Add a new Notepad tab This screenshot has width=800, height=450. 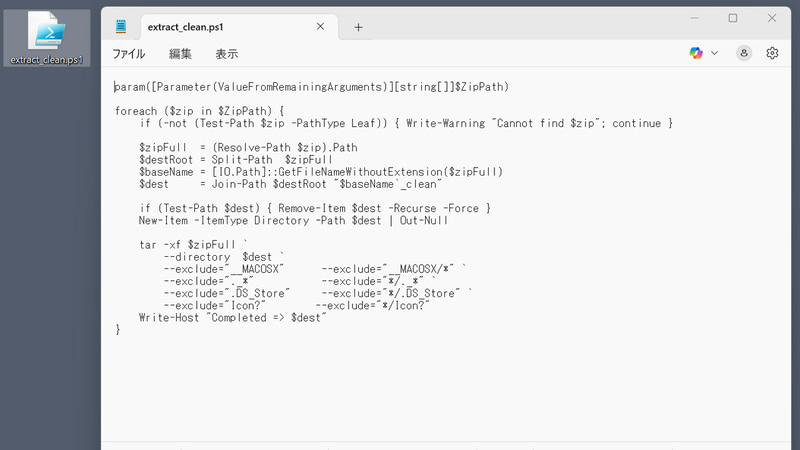tap(358, 27)
